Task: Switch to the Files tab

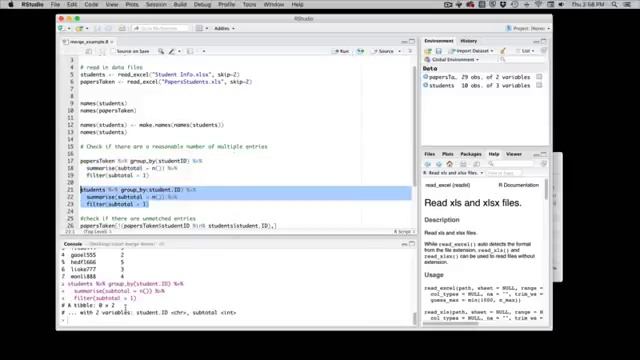Action: click(429, 154)
